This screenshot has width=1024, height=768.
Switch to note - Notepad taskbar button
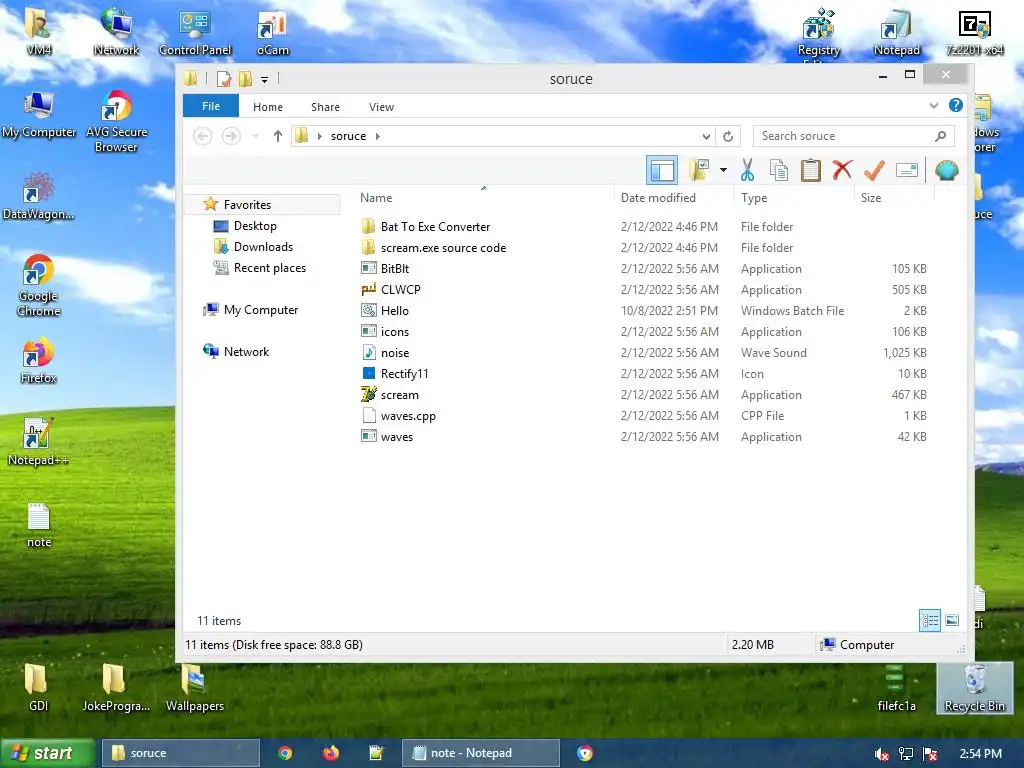[480, 753]
